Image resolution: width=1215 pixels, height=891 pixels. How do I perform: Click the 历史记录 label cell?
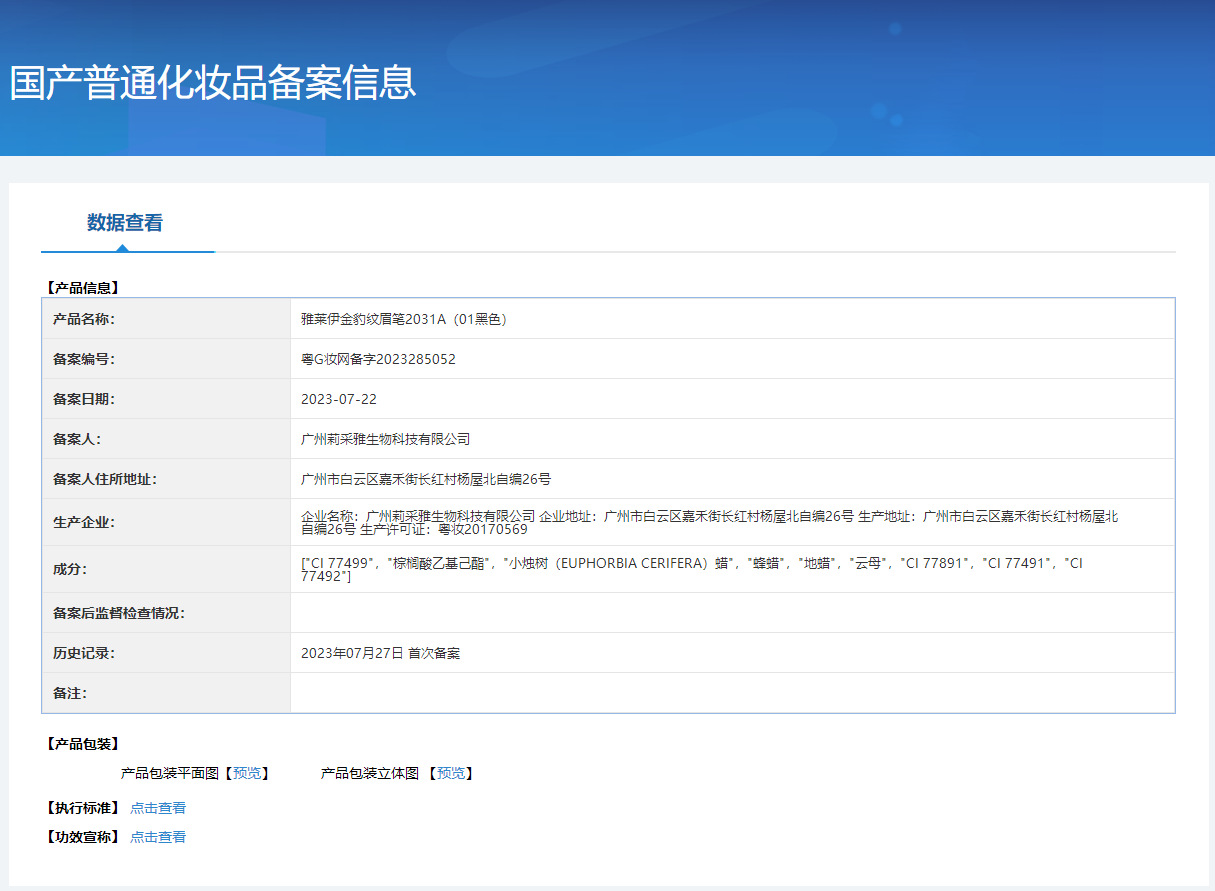(x=166, y=653)
